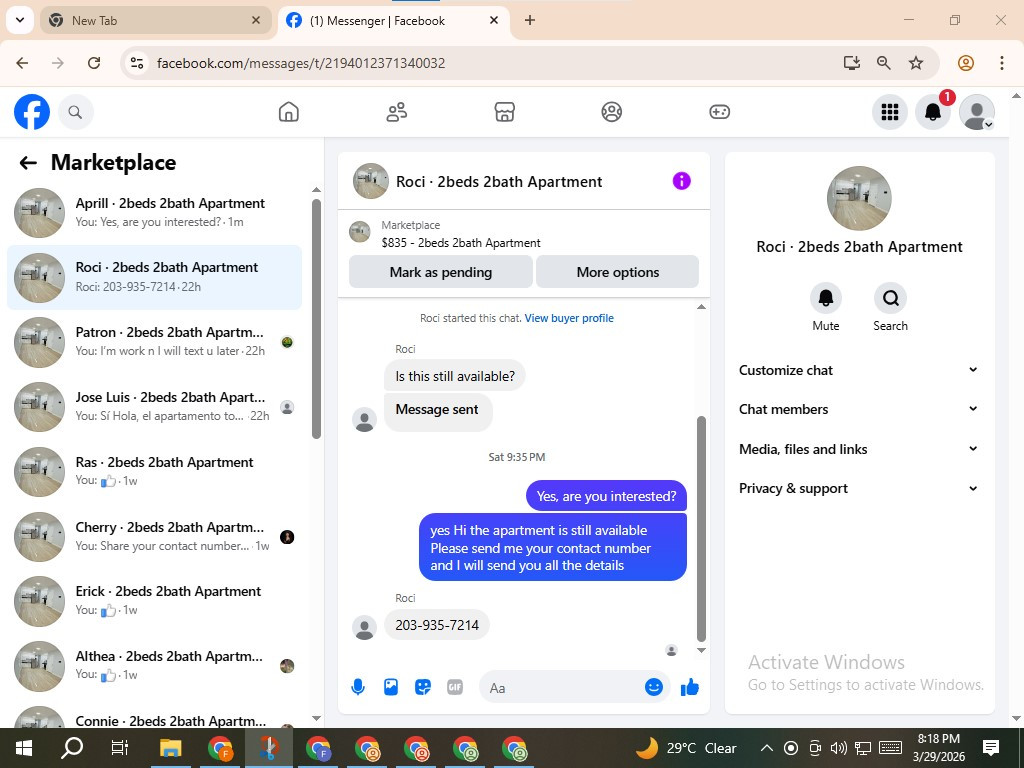The image size is (1024, 768).
Task: Go back using the Marketplace arrow
Action: tap(28, 163)
